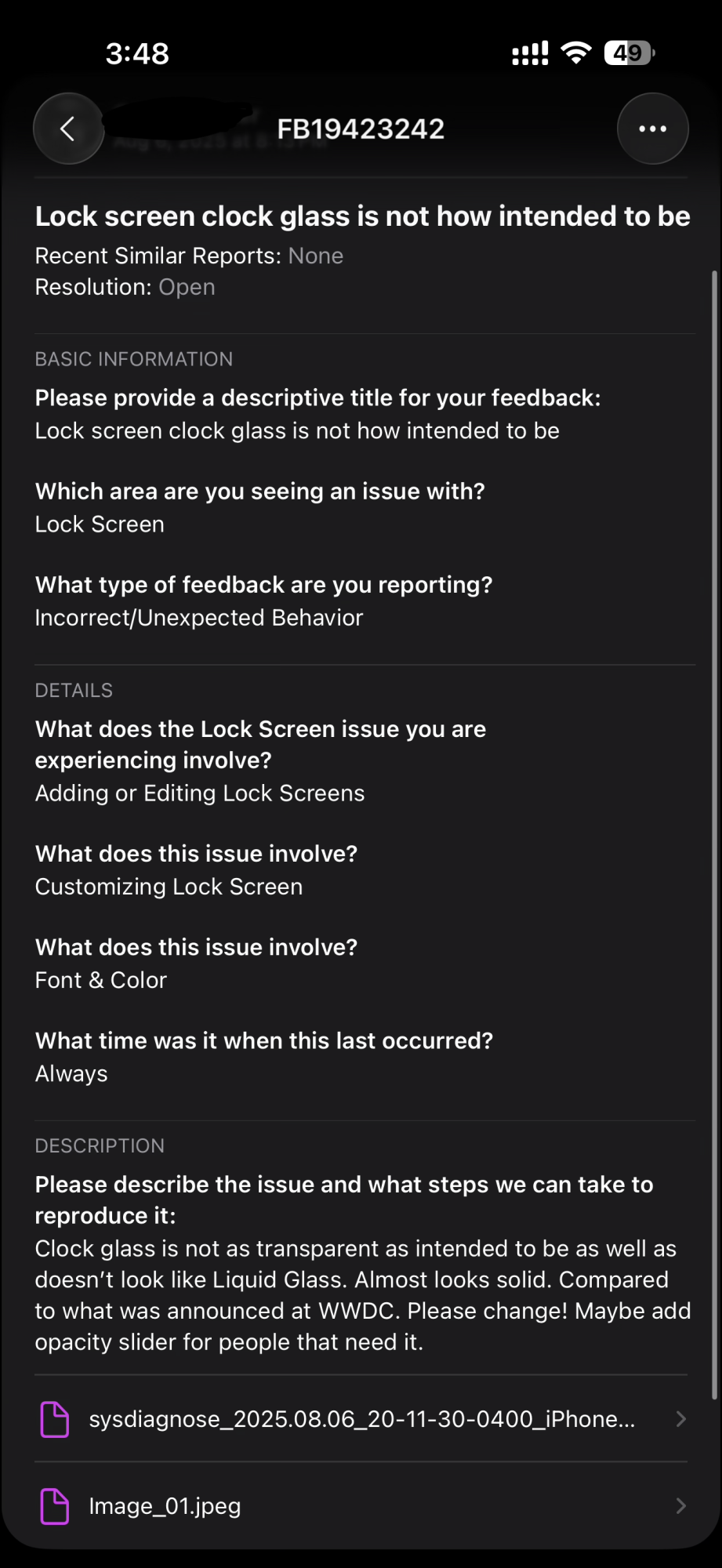This screenshot has width=722, height=1568.
Task: Tap the battery indicator in status bar
Action: tap(629, 53)
